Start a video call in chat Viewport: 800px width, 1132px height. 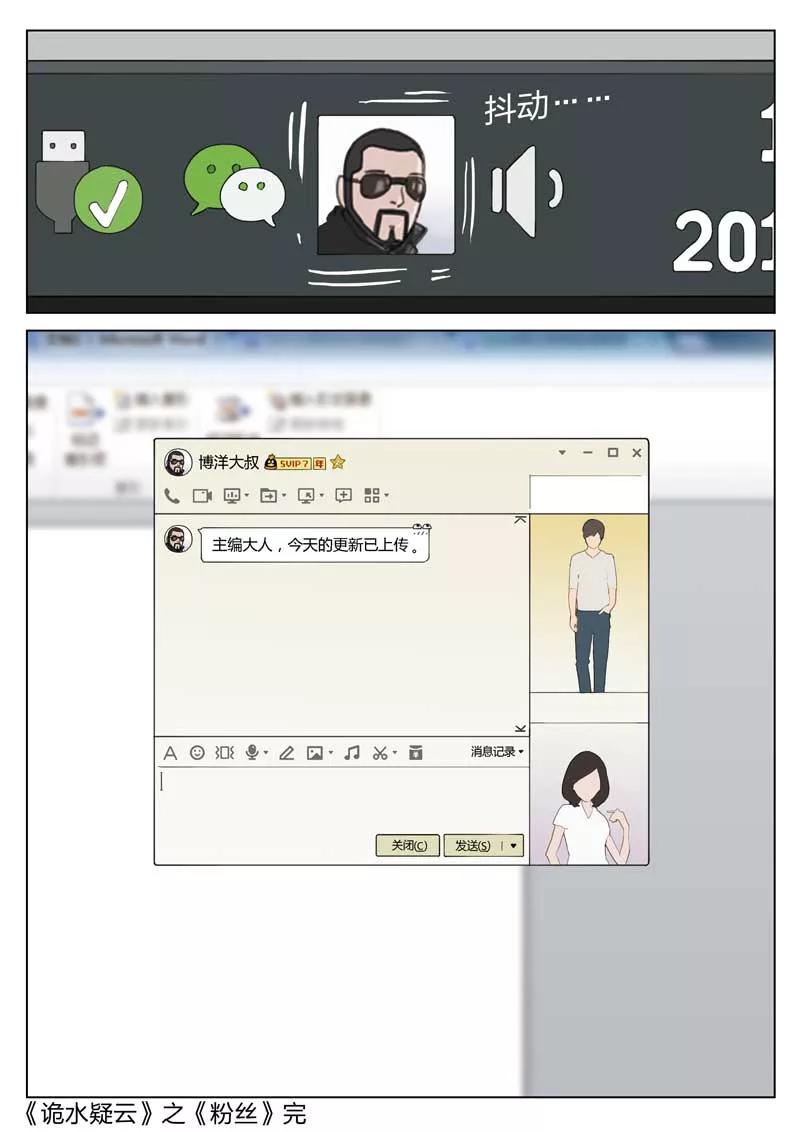[202, 495]
